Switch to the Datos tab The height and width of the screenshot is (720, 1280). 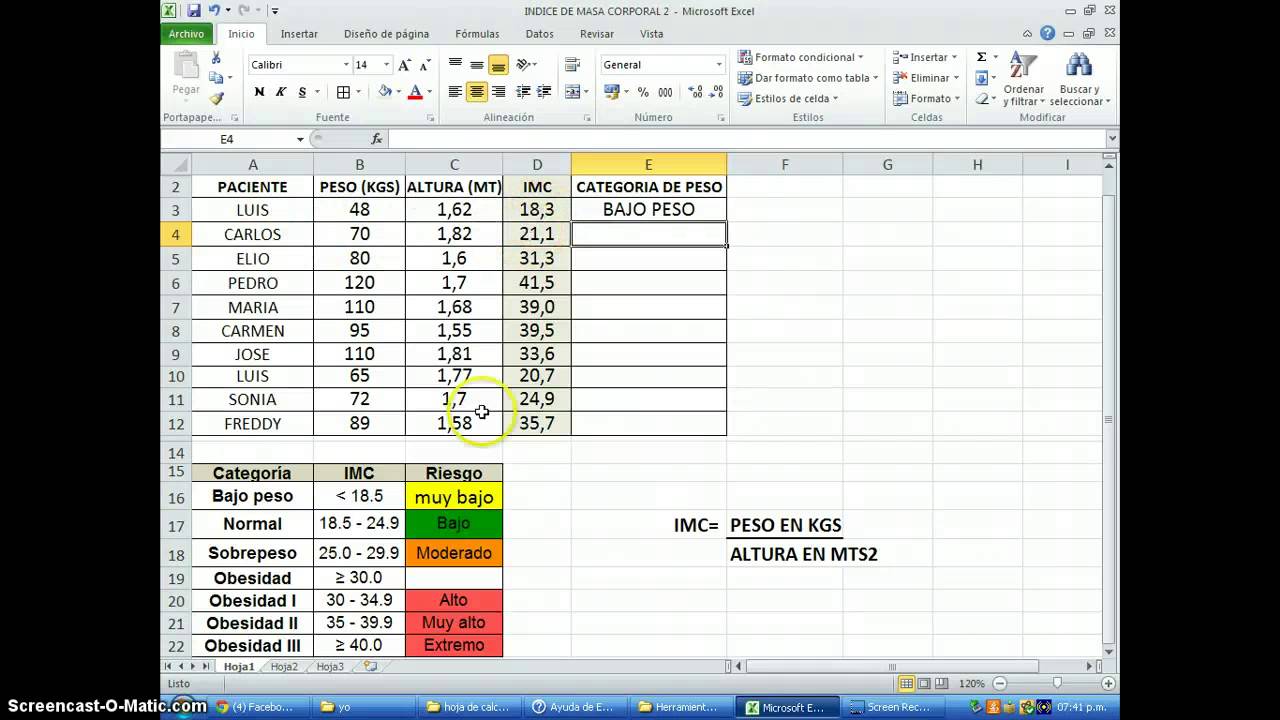[x=539, y=34]
